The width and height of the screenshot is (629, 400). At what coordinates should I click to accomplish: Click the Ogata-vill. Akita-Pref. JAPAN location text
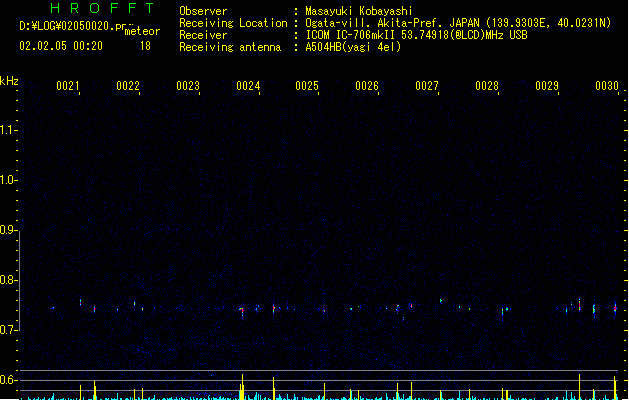pyautogui.click(x=458, y=23)
